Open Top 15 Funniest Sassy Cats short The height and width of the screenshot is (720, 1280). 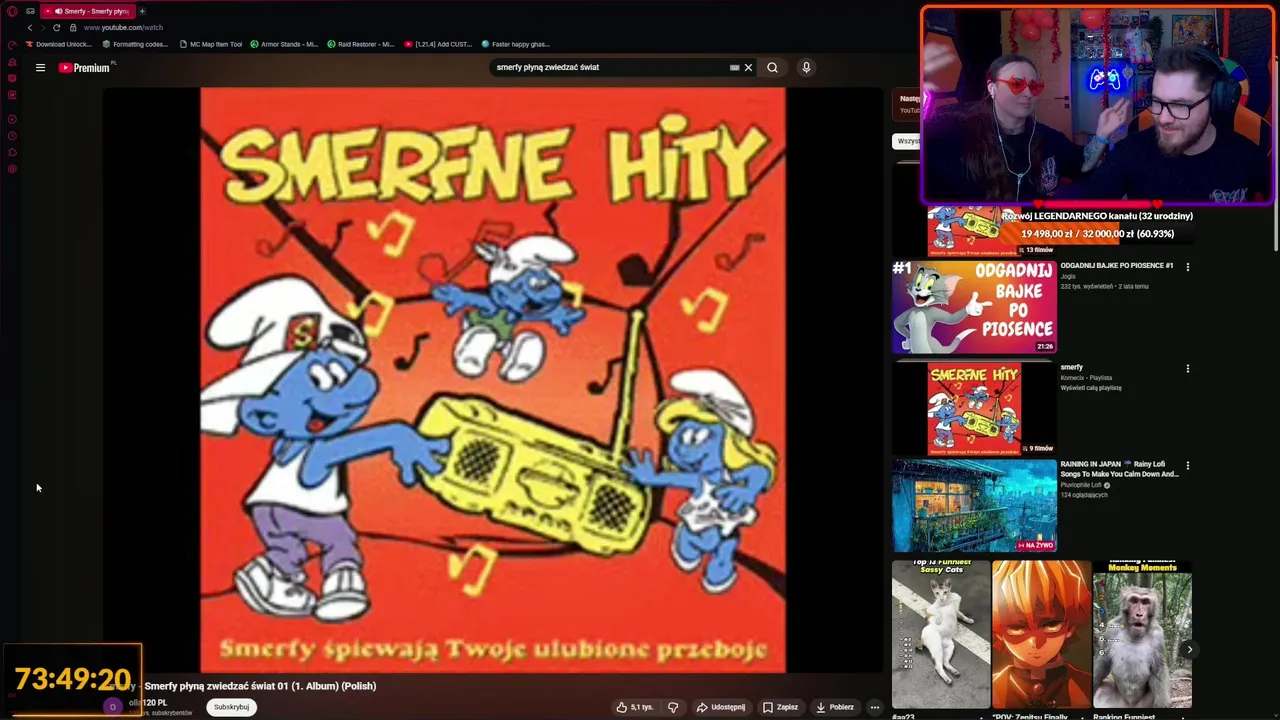pyautogui.click(x=941, y=634)
